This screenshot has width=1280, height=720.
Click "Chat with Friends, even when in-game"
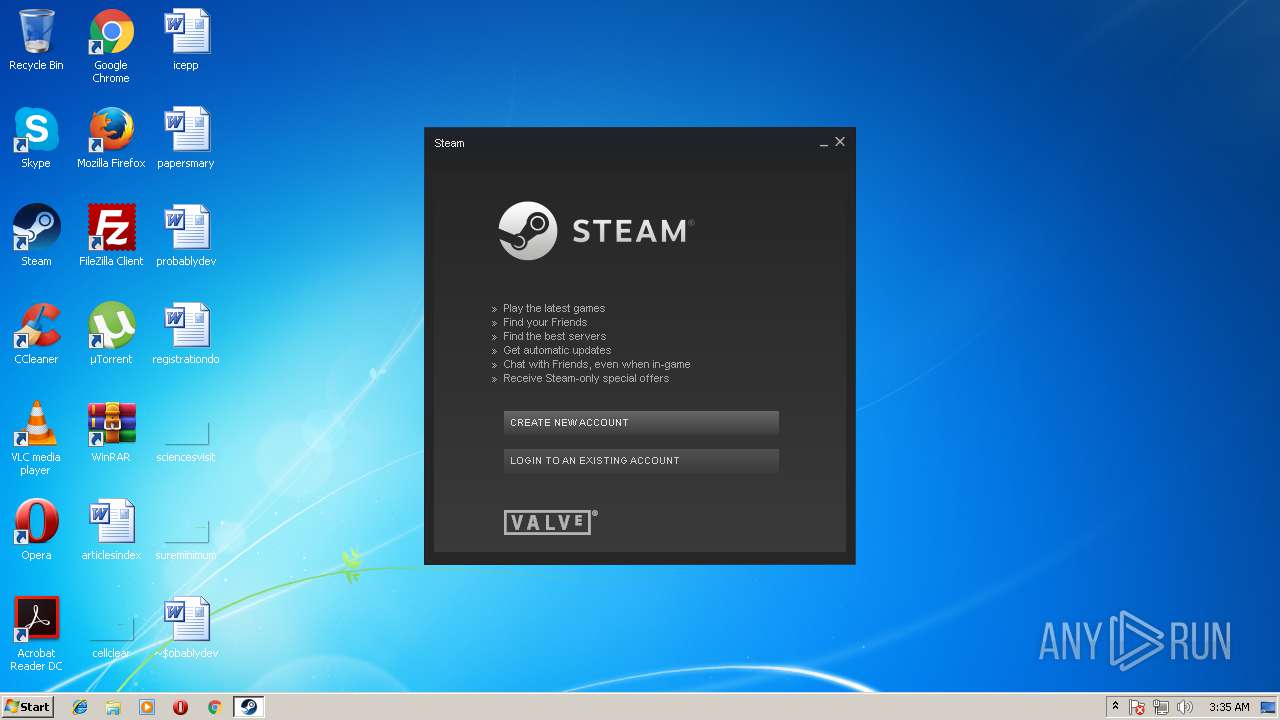tap(597, 364)
